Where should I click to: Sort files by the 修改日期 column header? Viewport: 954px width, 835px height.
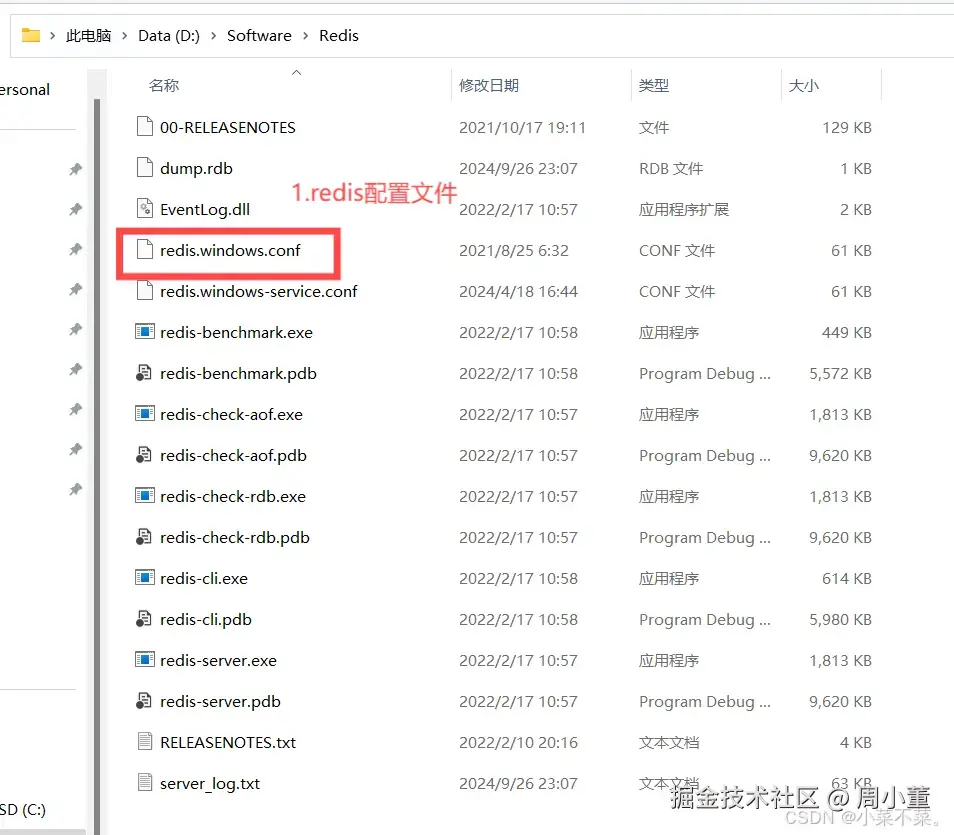coord(489,85)
